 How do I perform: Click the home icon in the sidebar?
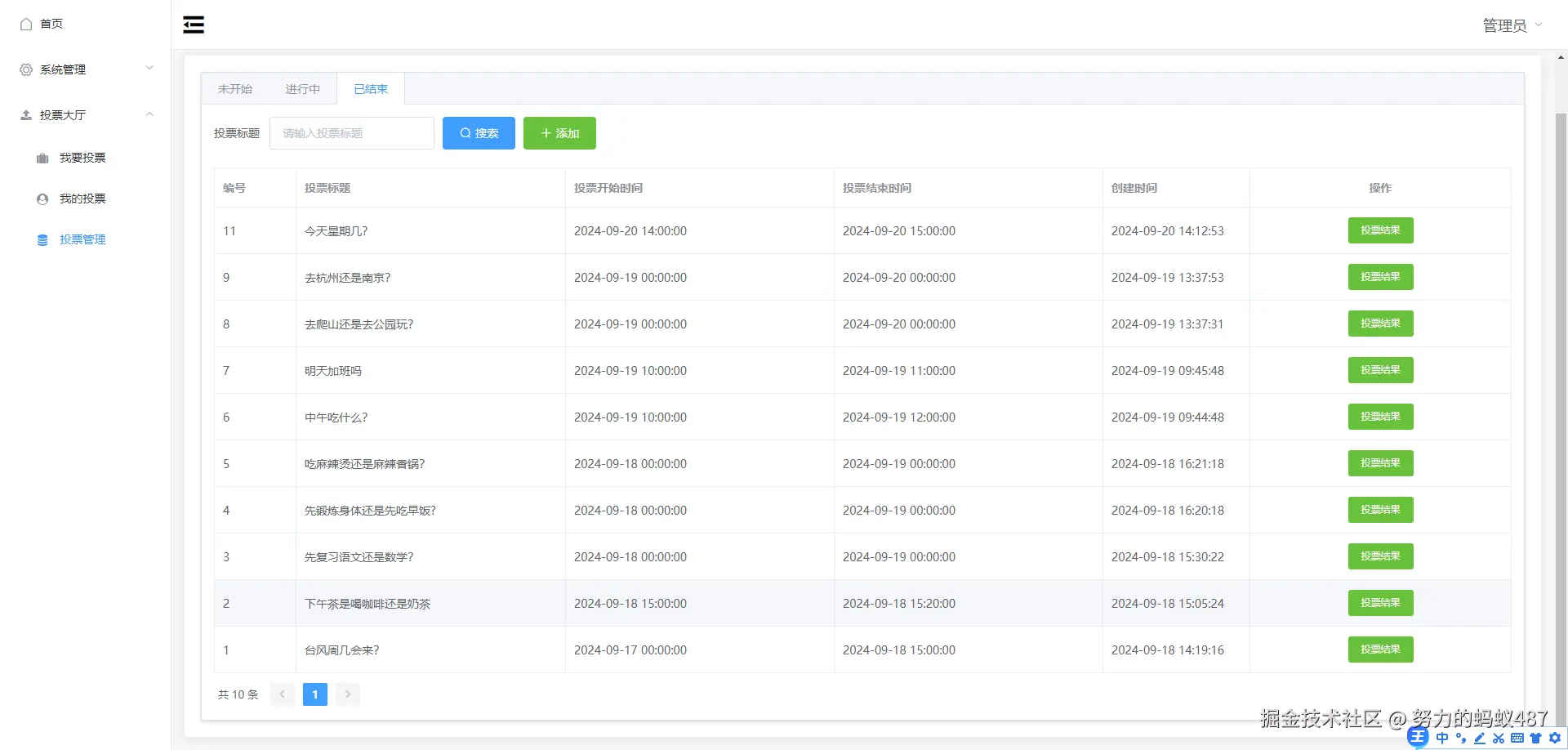tap(26, 24)
